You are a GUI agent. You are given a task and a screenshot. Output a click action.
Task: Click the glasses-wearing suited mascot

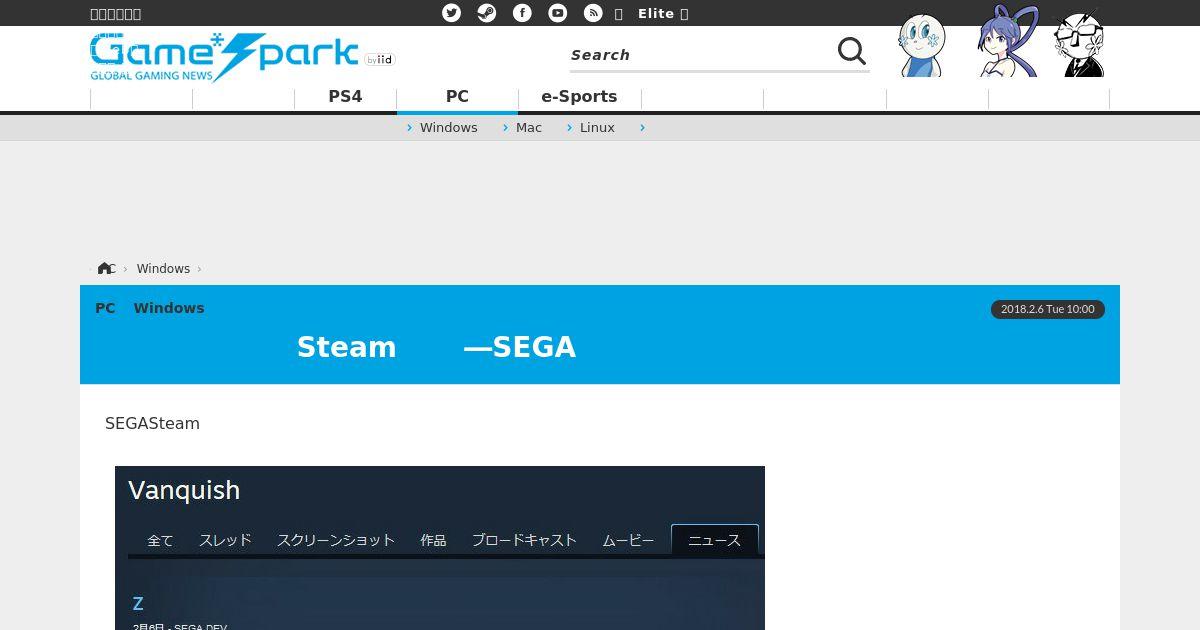1080,45
